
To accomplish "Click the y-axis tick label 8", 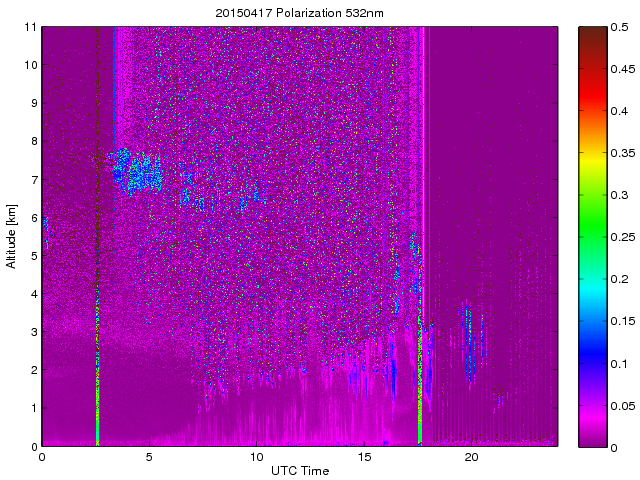I will tap(33, 141).
